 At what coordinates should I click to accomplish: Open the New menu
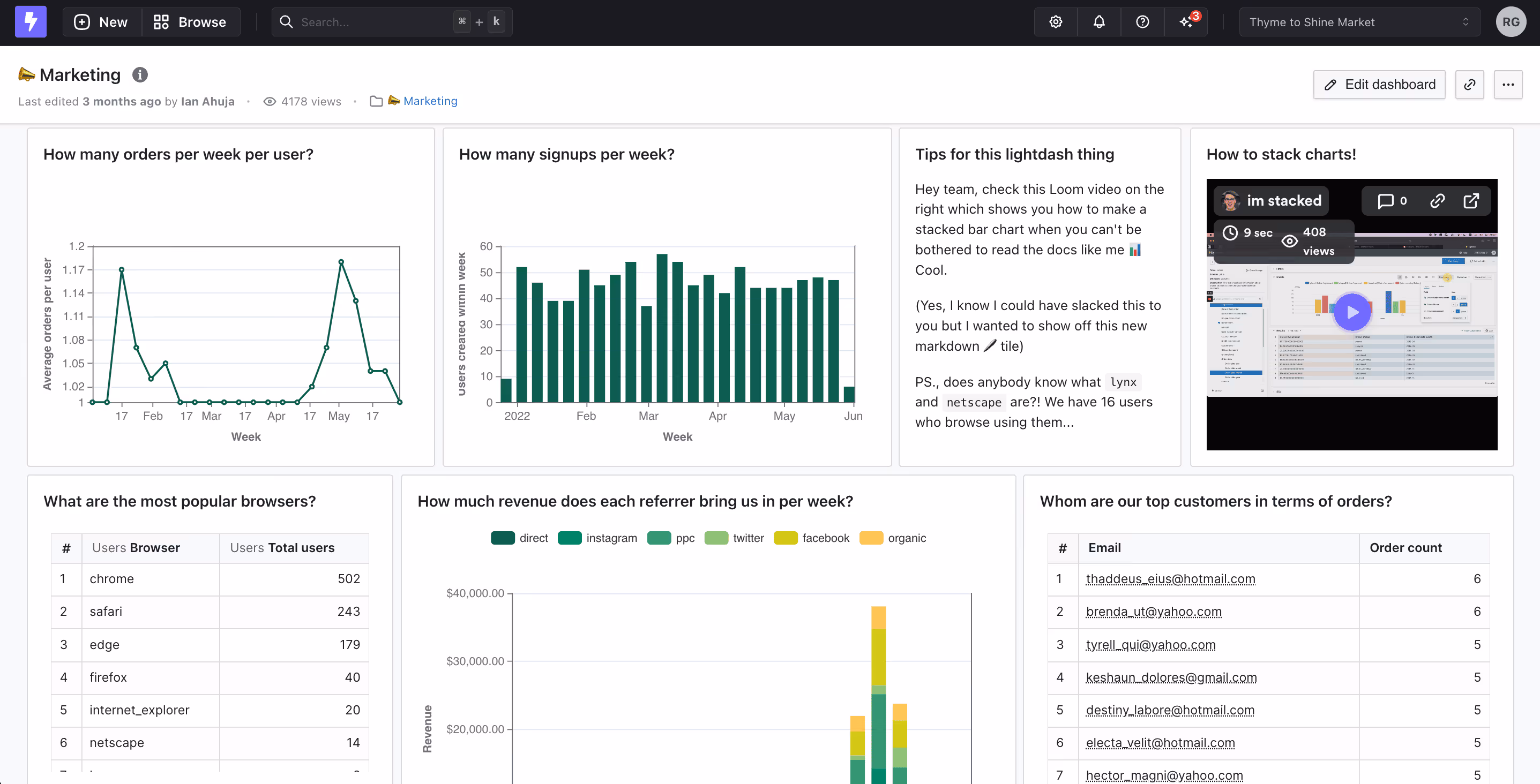pos(101,22)
